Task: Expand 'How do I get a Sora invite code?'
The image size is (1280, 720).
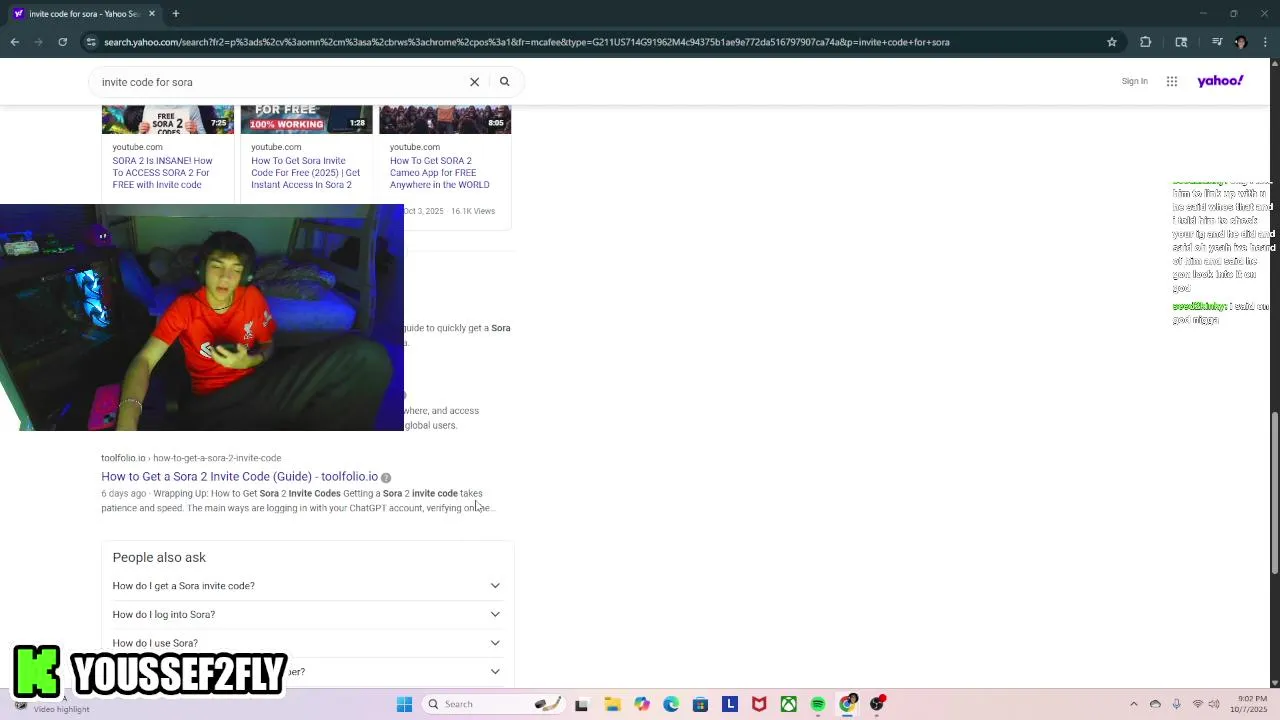Action: [306, 586]
